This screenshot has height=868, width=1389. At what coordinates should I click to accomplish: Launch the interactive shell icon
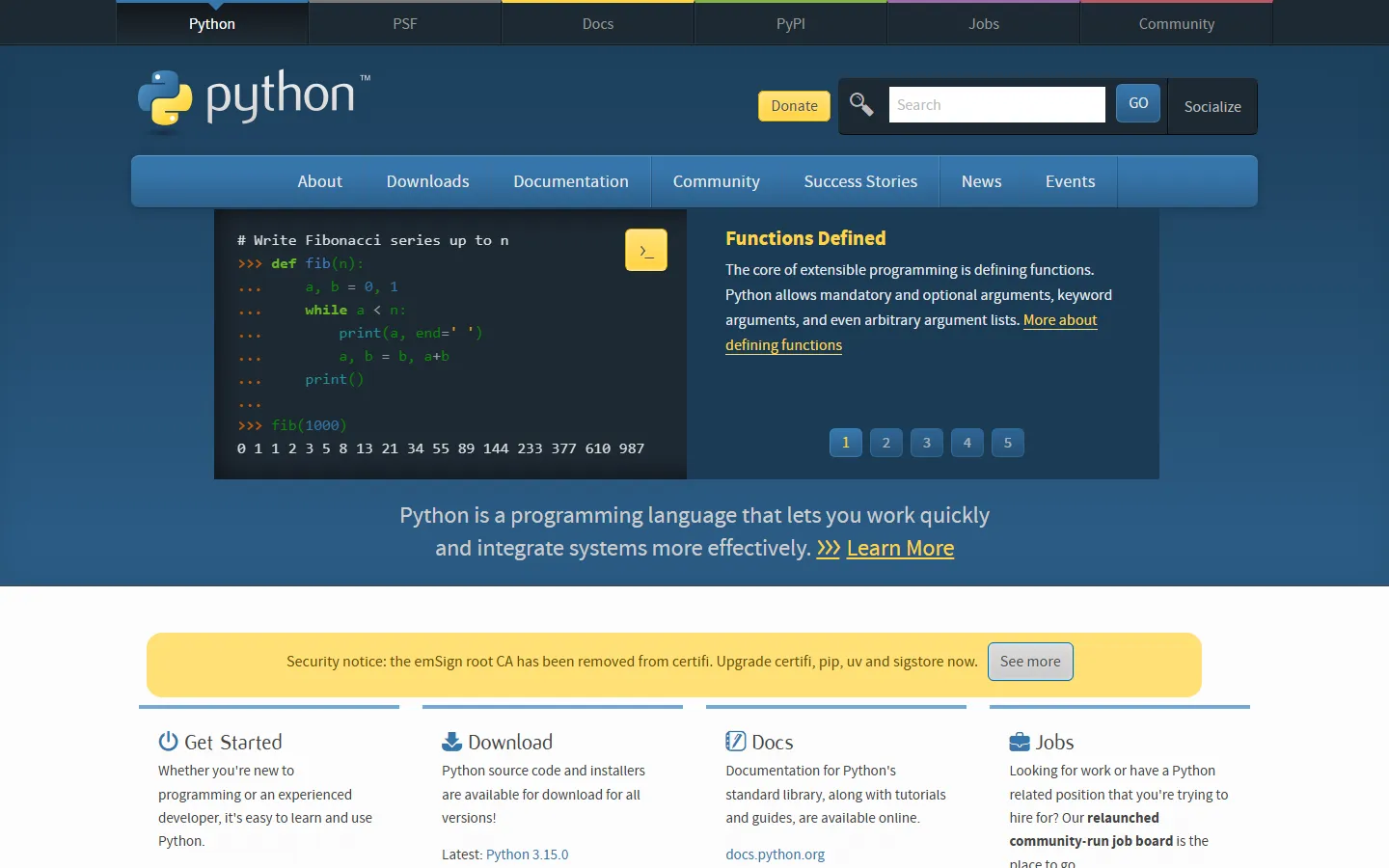646,250
